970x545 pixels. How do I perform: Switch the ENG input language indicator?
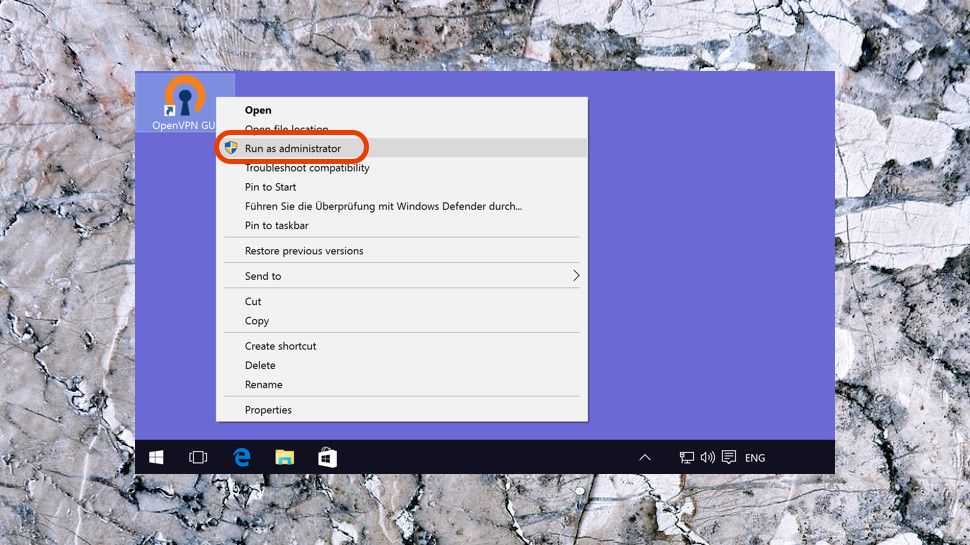755,458
